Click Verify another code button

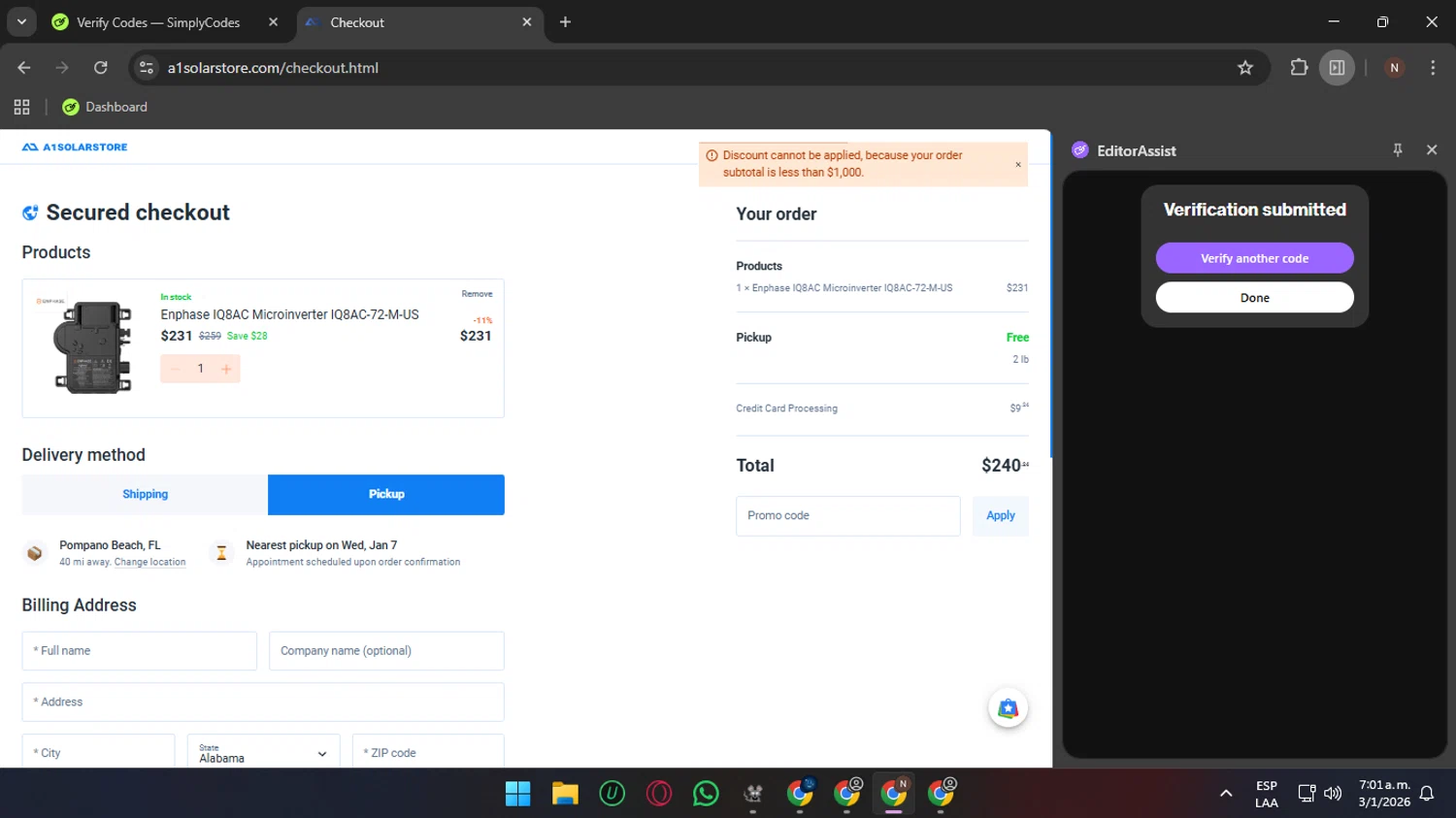[1254, 258]
